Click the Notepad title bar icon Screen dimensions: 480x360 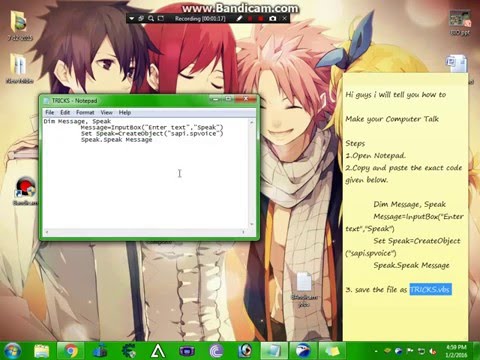point(46,101)
